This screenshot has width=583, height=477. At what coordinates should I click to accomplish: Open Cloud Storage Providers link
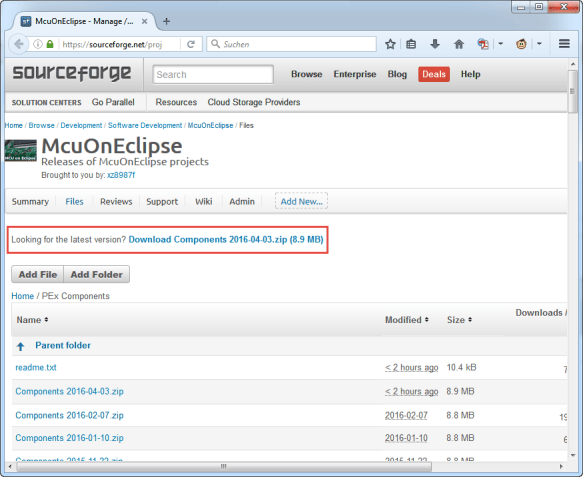(254, 102)
